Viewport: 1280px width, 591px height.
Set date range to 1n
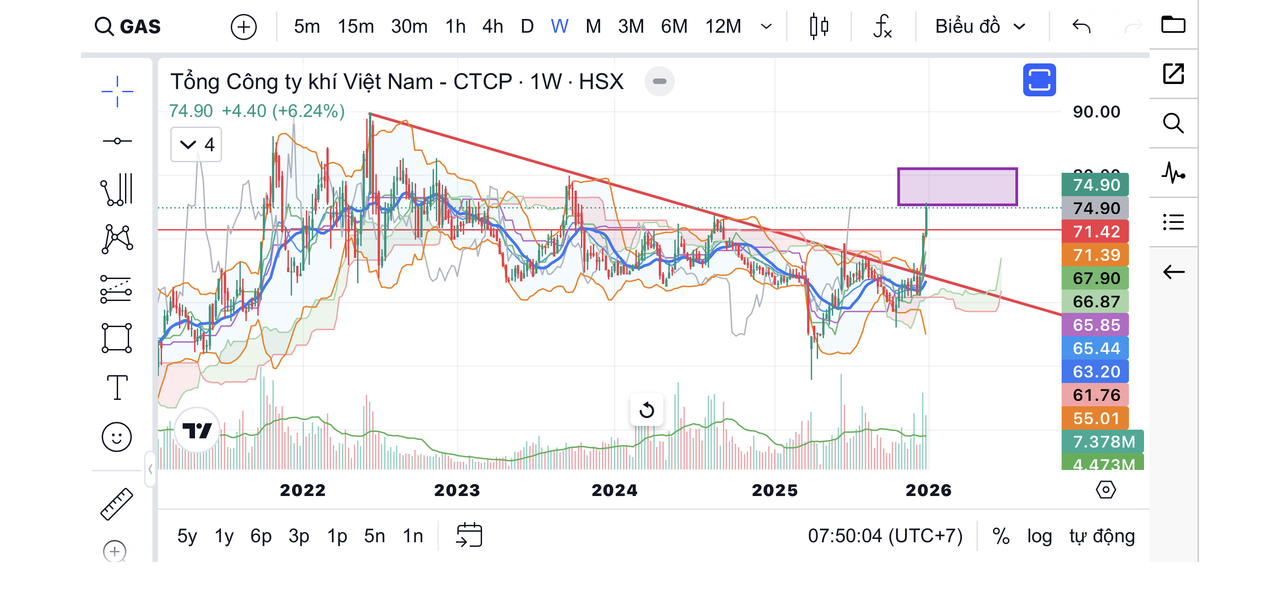[413, 536]
